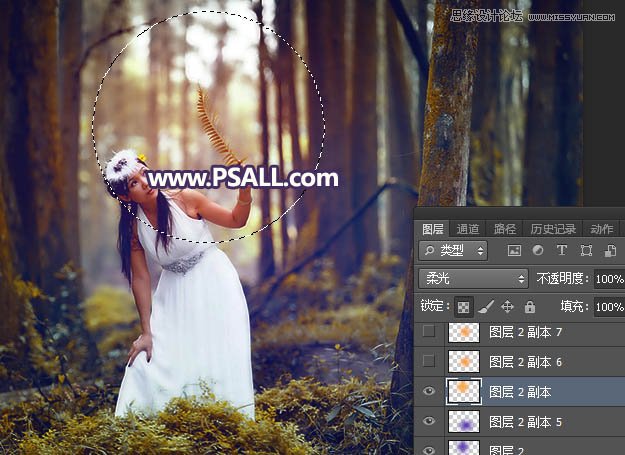625x455 pixels.
Task: Select thumbnail of 图层 2 副本 5
Action: click(464, 422)
